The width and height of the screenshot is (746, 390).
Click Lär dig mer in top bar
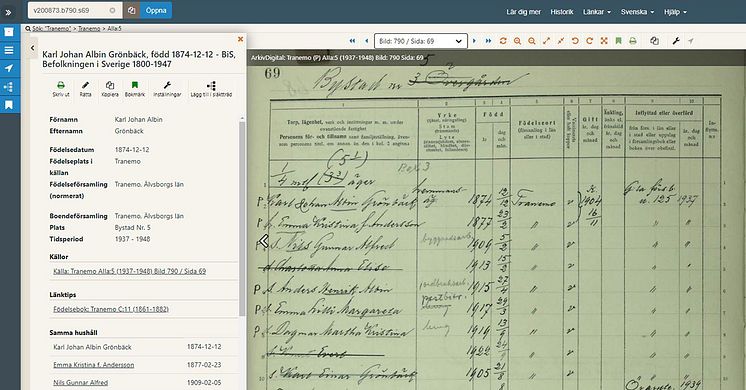(x=523, y=12)
